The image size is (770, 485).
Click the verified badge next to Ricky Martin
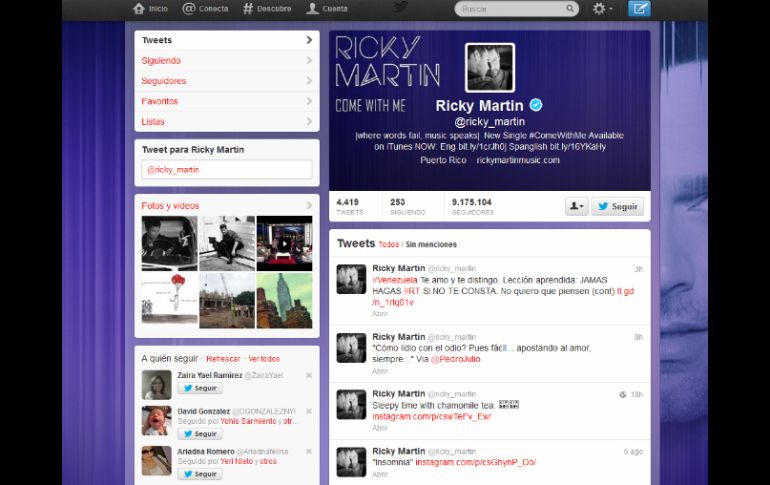(536, 106)
